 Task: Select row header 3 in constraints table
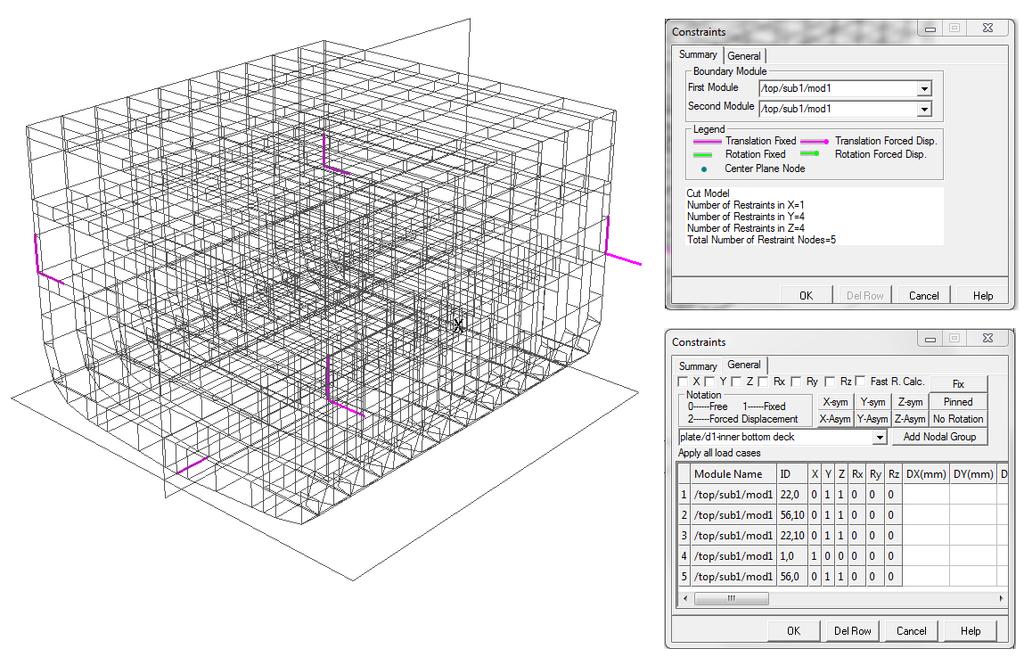tap(684, 536)
